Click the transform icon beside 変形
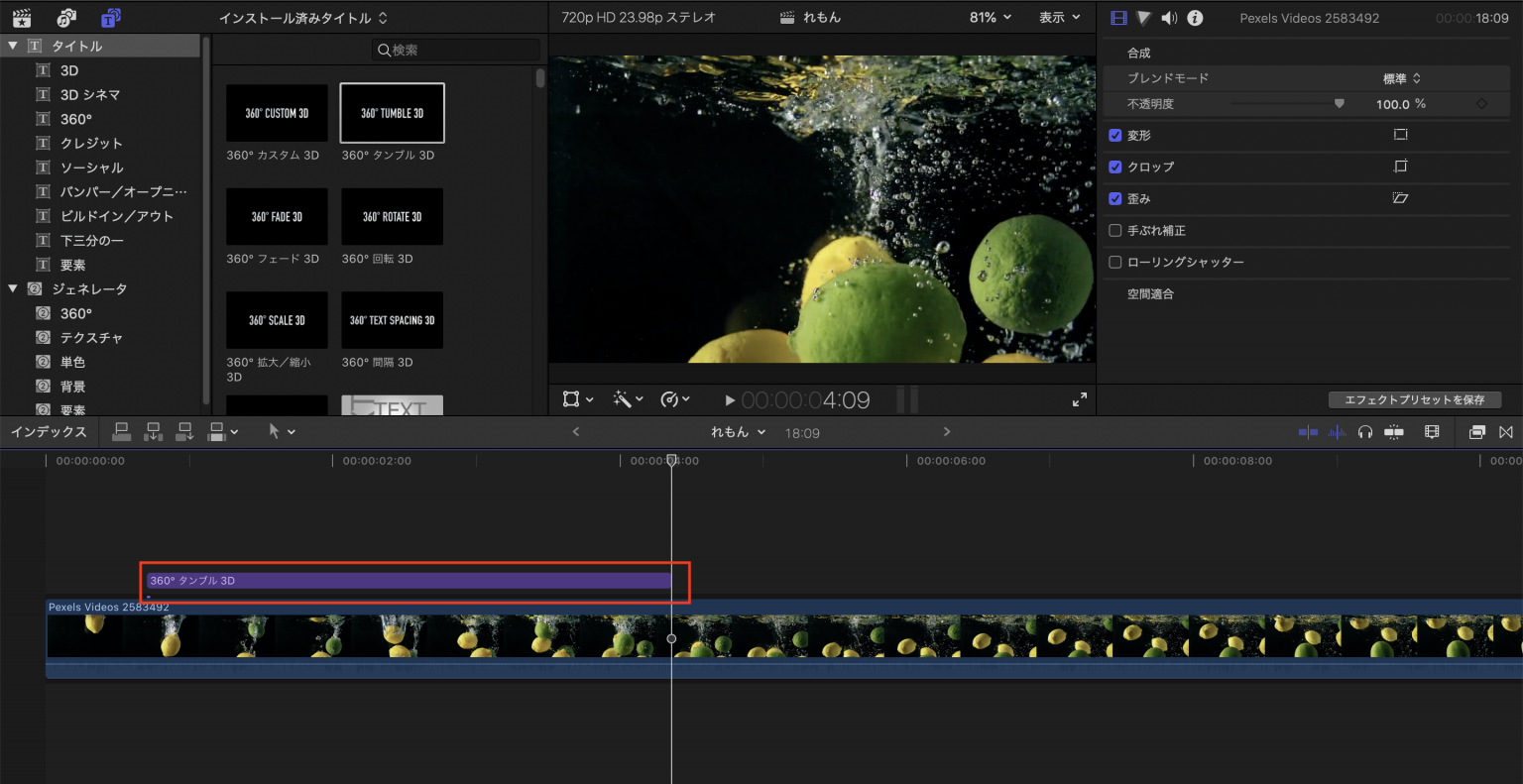Screen dimensions: 1523x784 [x=1400, y=135]
